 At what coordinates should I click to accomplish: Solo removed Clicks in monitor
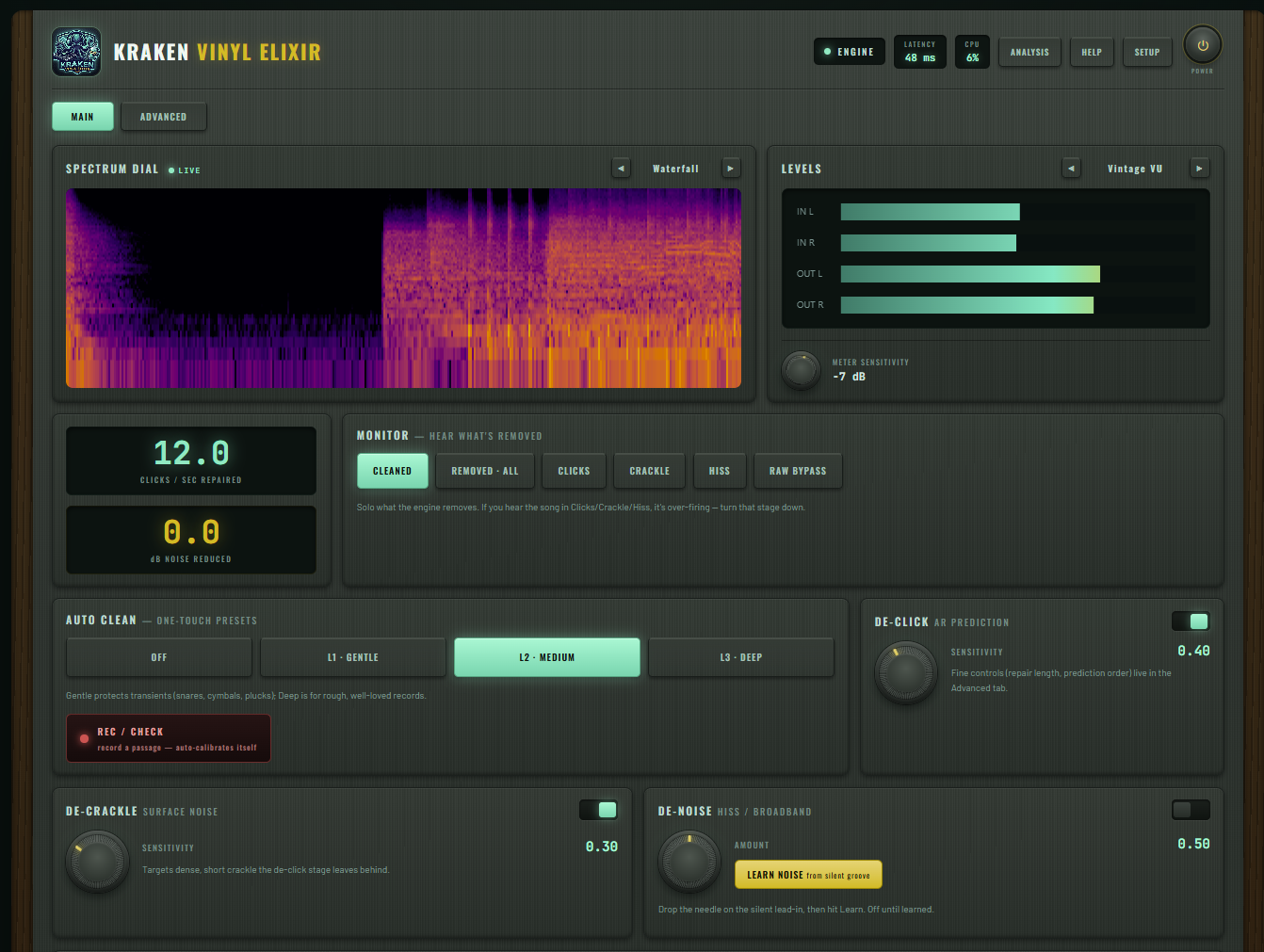coord(575,471)
